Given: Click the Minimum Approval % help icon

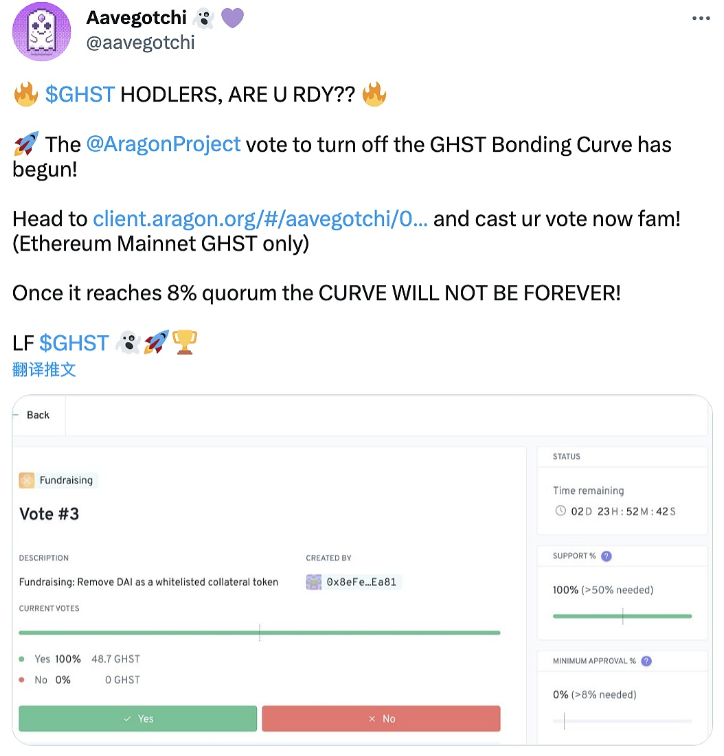Looking at the screenshot, I should [x=646, y=661].
